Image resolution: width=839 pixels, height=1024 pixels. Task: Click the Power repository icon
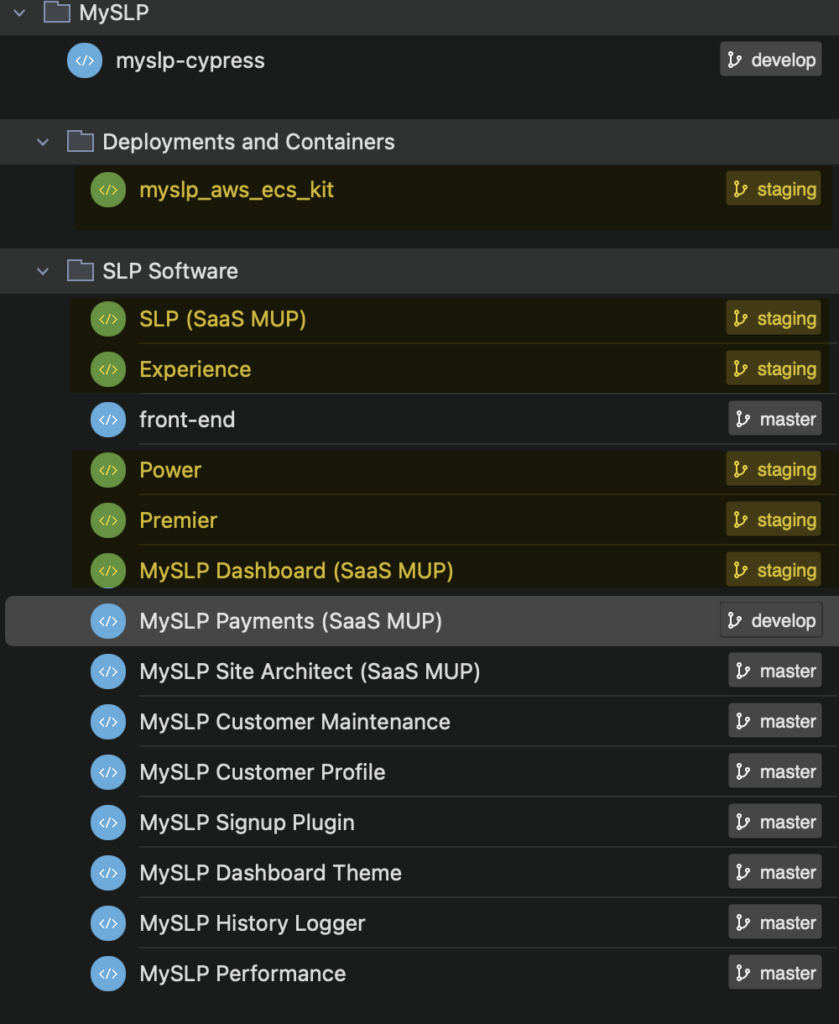[108, 470]
